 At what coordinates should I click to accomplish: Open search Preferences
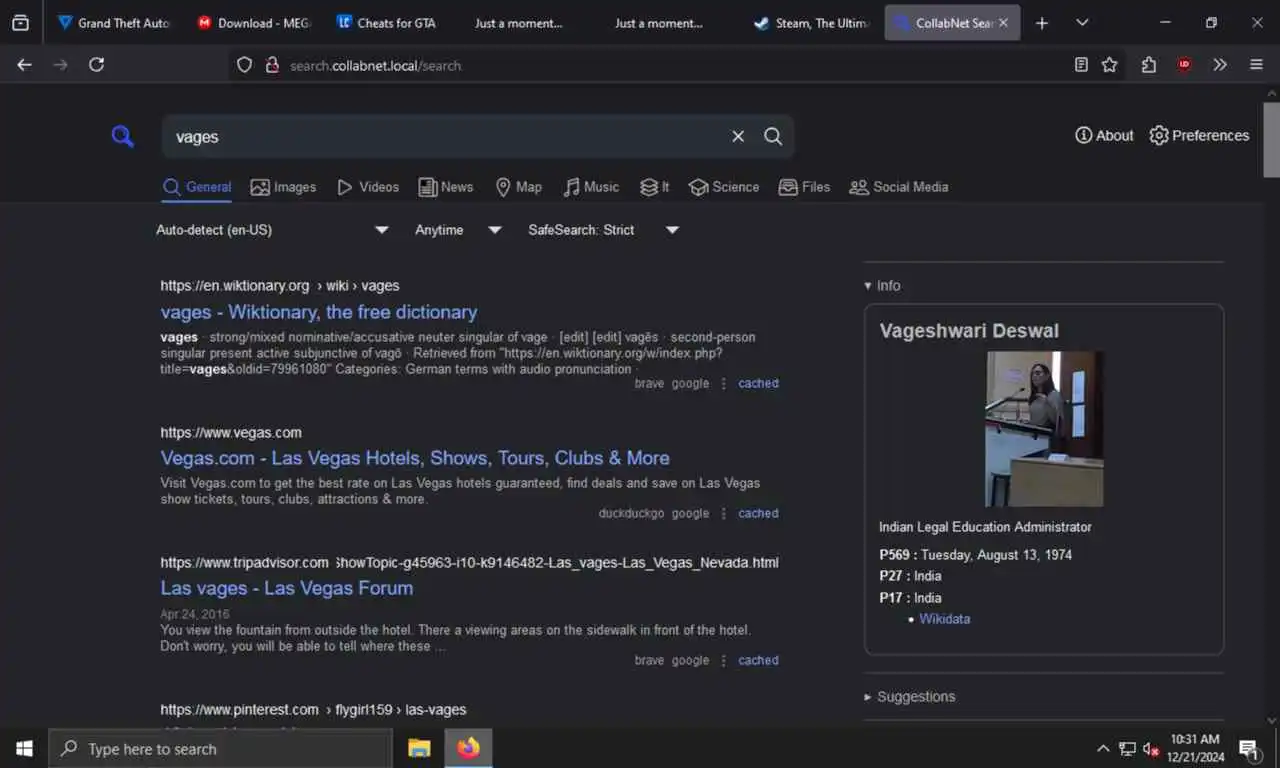pyautogui.click(x=1199, y=135)
